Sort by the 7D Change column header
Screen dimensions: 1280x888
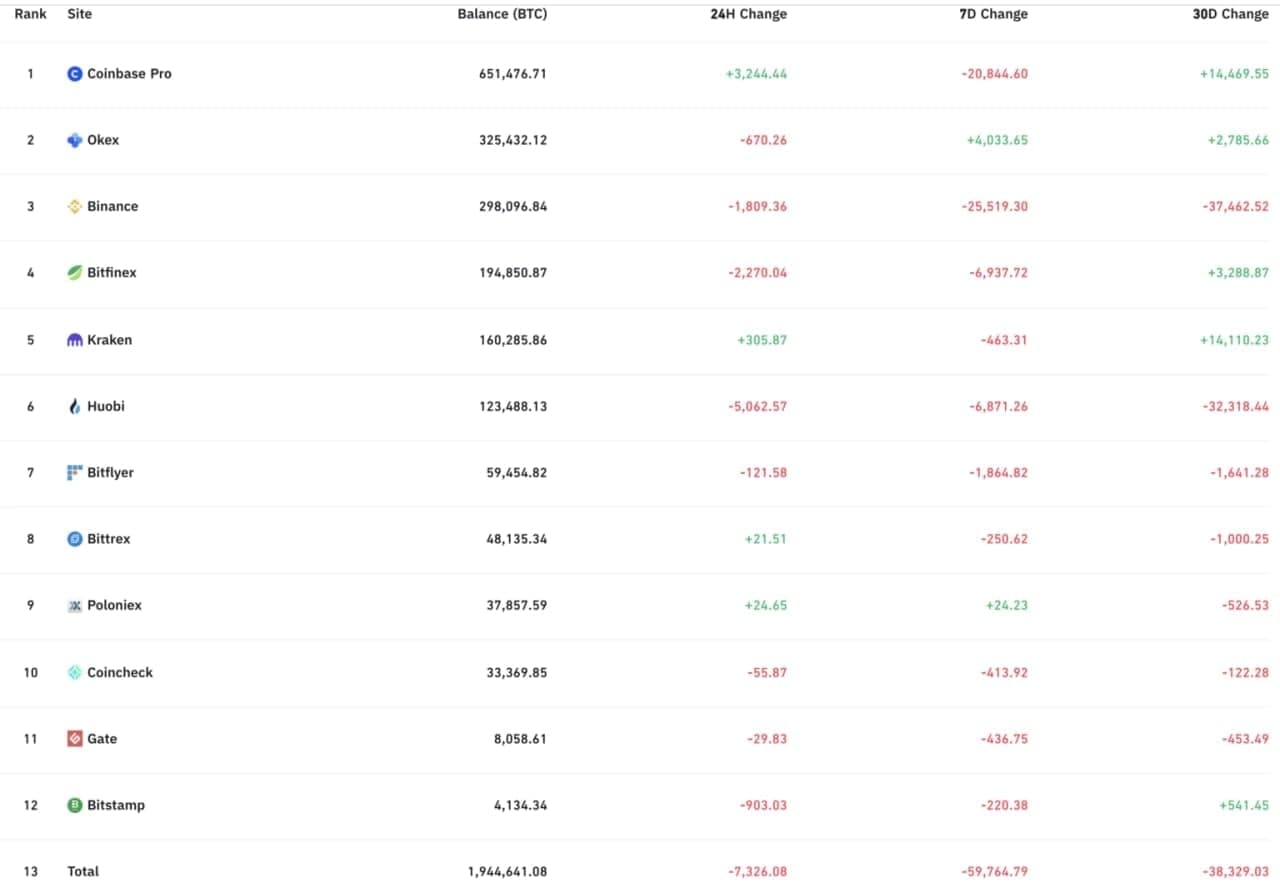tap(993, 14)
